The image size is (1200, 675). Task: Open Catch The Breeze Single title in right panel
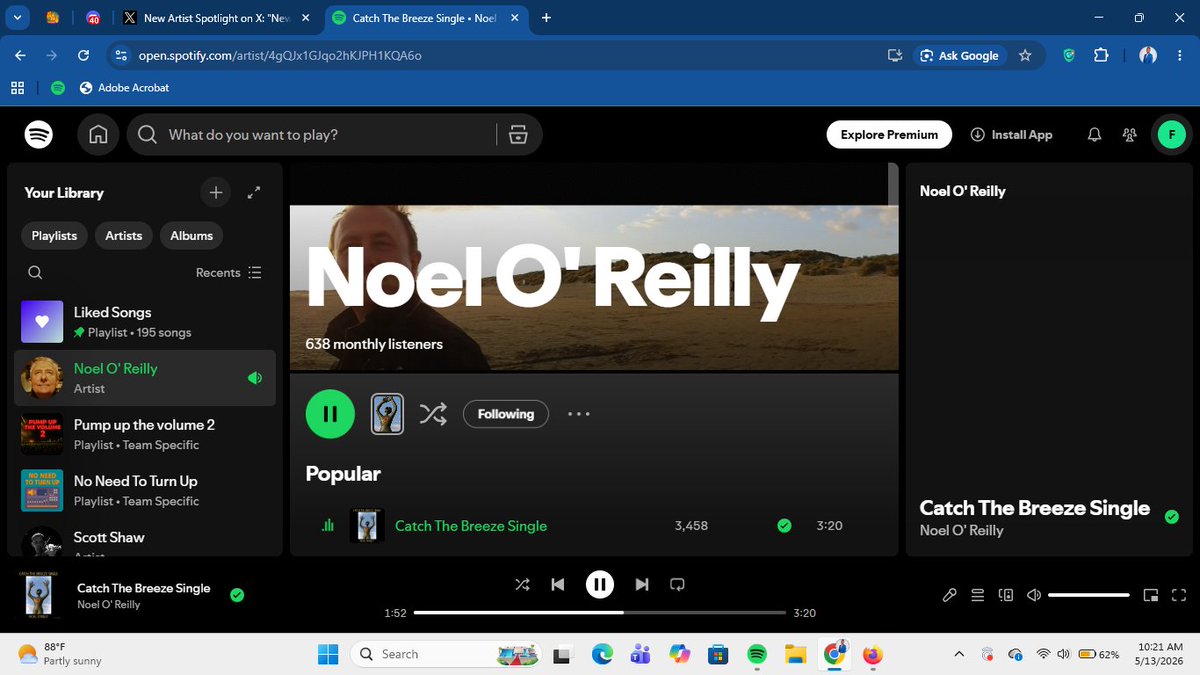coord(1035,508)
